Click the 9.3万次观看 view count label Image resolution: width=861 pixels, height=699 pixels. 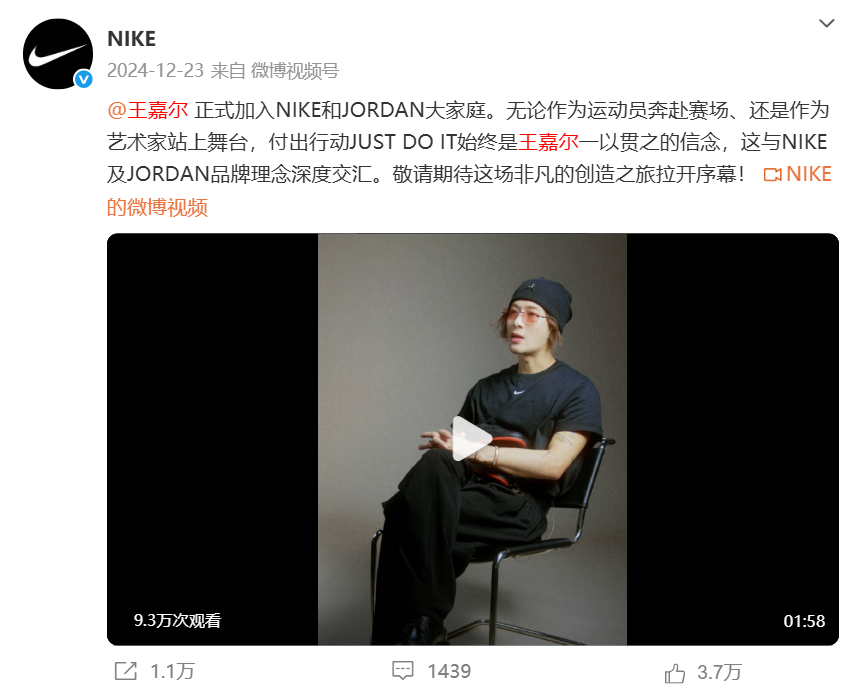click(x=177, y=620)
